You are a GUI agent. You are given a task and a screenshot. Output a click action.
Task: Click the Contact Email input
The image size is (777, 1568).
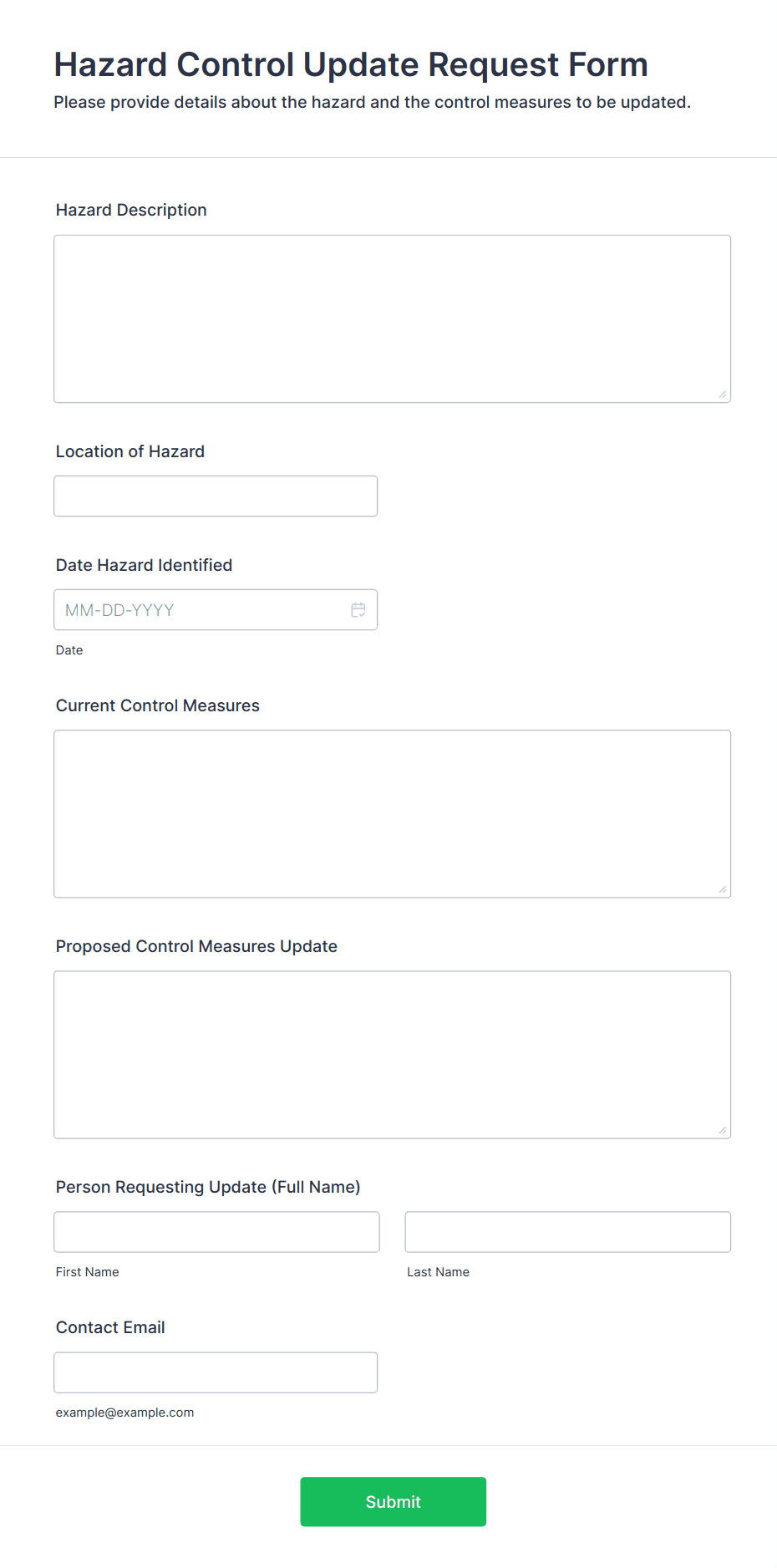pyautogui.click(x=216, y=1372)
